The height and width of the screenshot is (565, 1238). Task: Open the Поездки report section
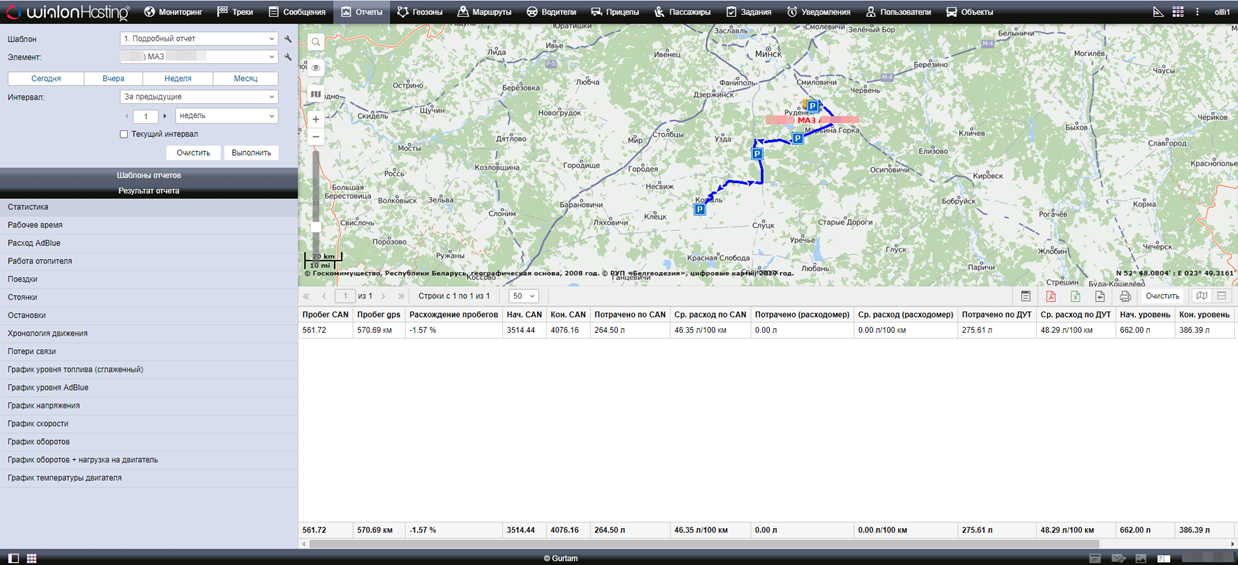click(23, 279)
